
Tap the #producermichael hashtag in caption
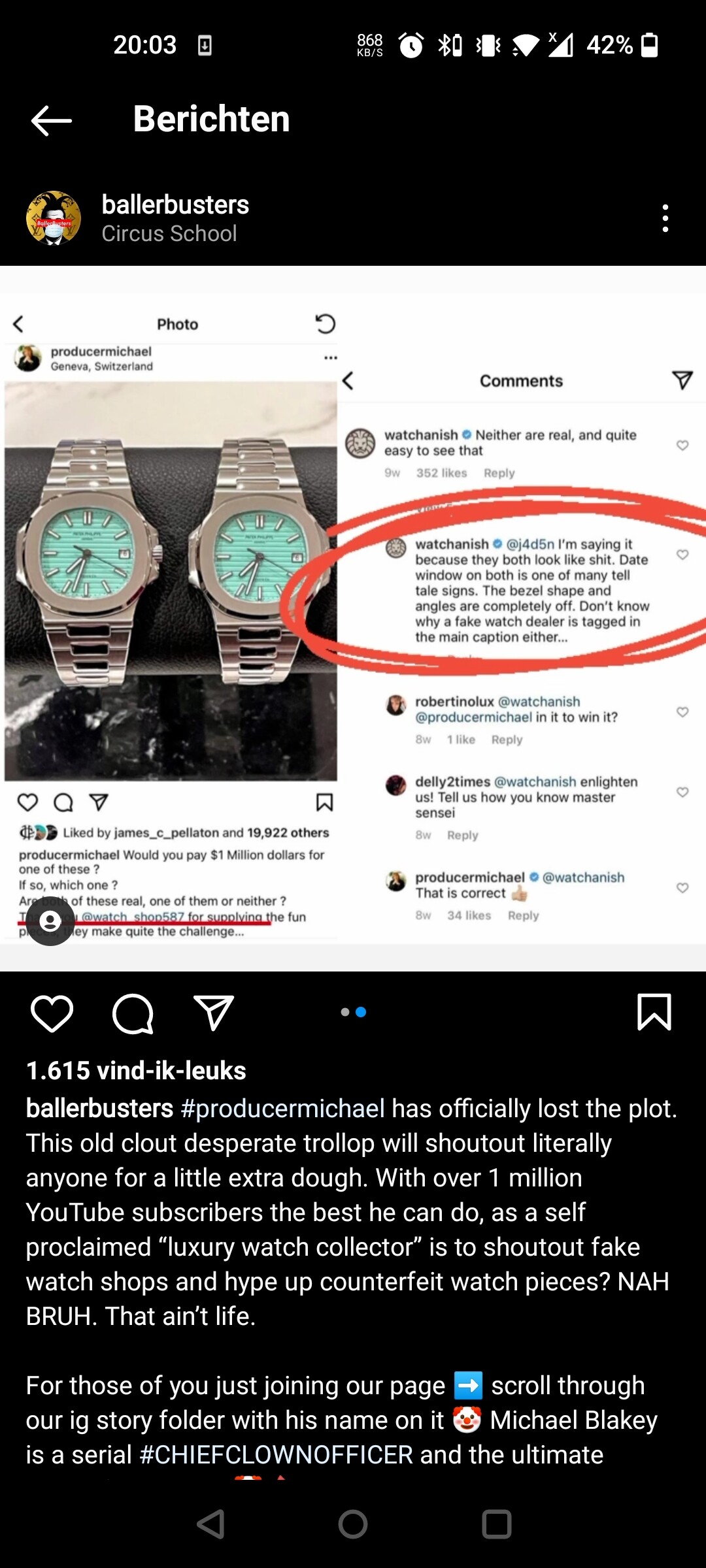pos(282,1109)
